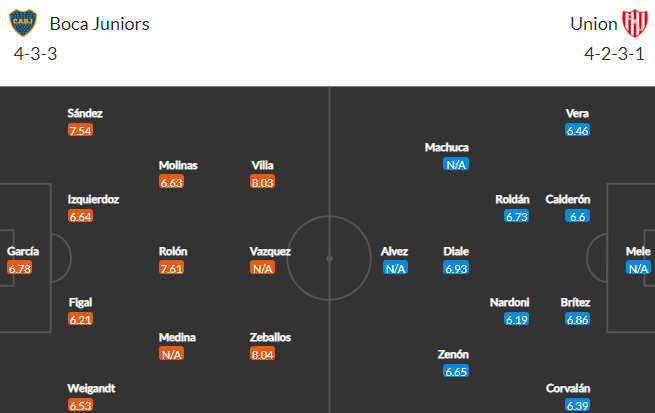Select Machuca's N/A rating badge

click(x=456, y=165)
